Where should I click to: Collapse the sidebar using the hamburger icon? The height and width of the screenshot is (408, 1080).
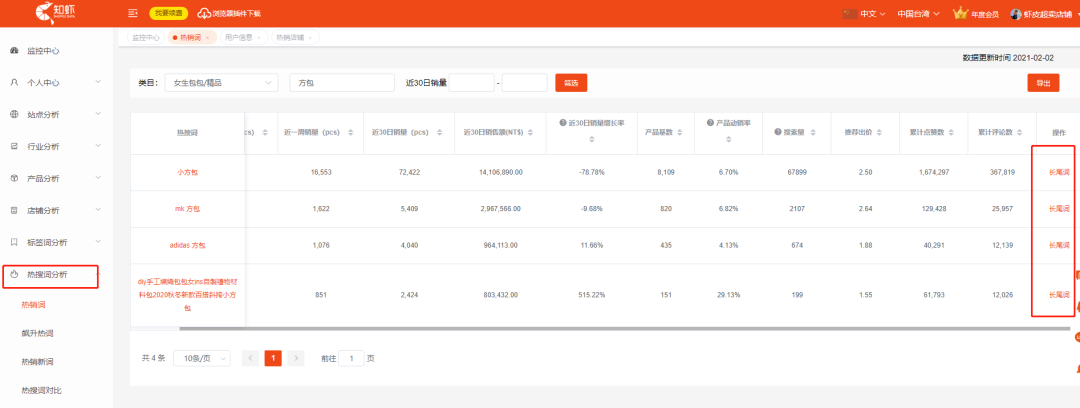click(x=133, y=13)
